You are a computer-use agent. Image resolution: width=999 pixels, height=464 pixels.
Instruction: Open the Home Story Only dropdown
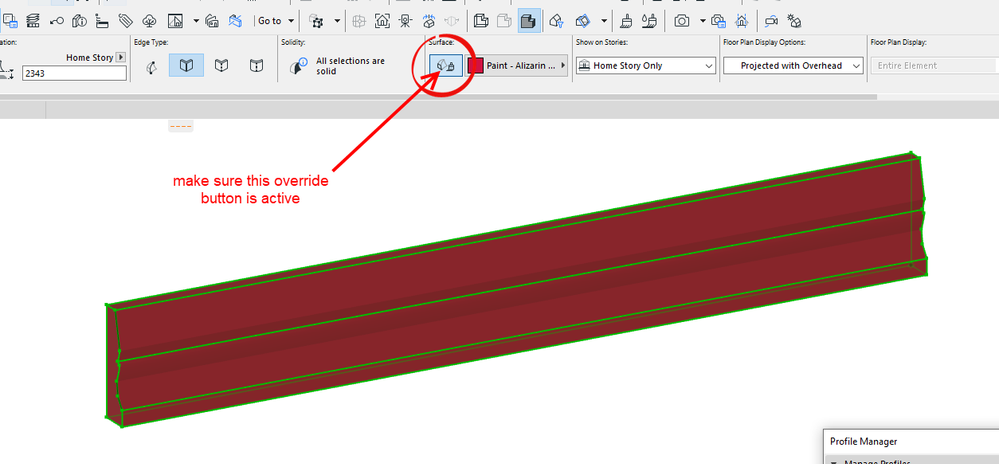click(646, 66)
